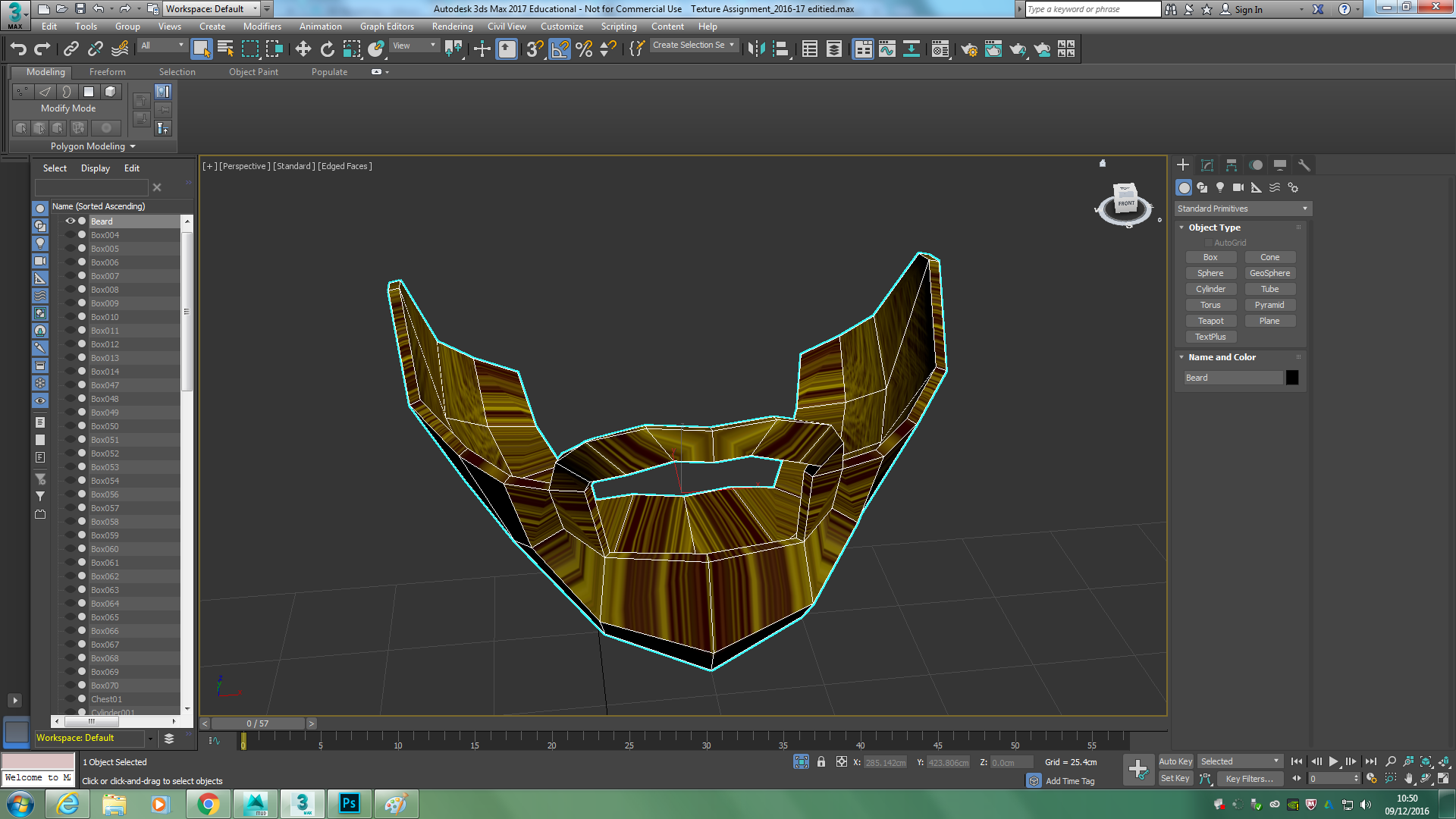Click the Teapot primitive button
Image resolution: width=1456 pixels, height=819 pixels.
(x=1210, y=321)
